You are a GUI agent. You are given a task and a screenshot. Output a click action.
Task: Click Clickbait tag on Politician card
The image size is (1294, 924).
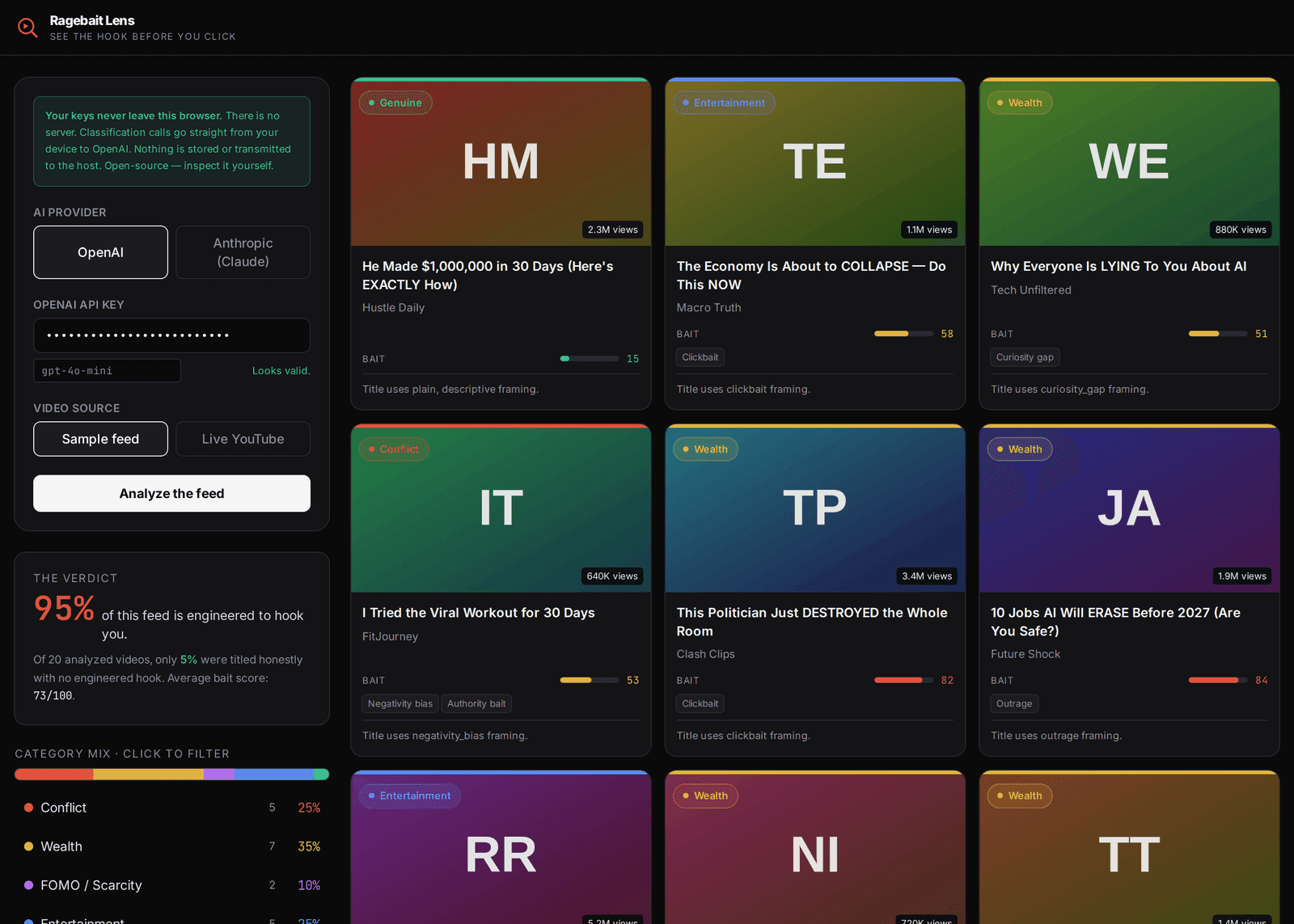pyautogui.click(x=700, y=703)
